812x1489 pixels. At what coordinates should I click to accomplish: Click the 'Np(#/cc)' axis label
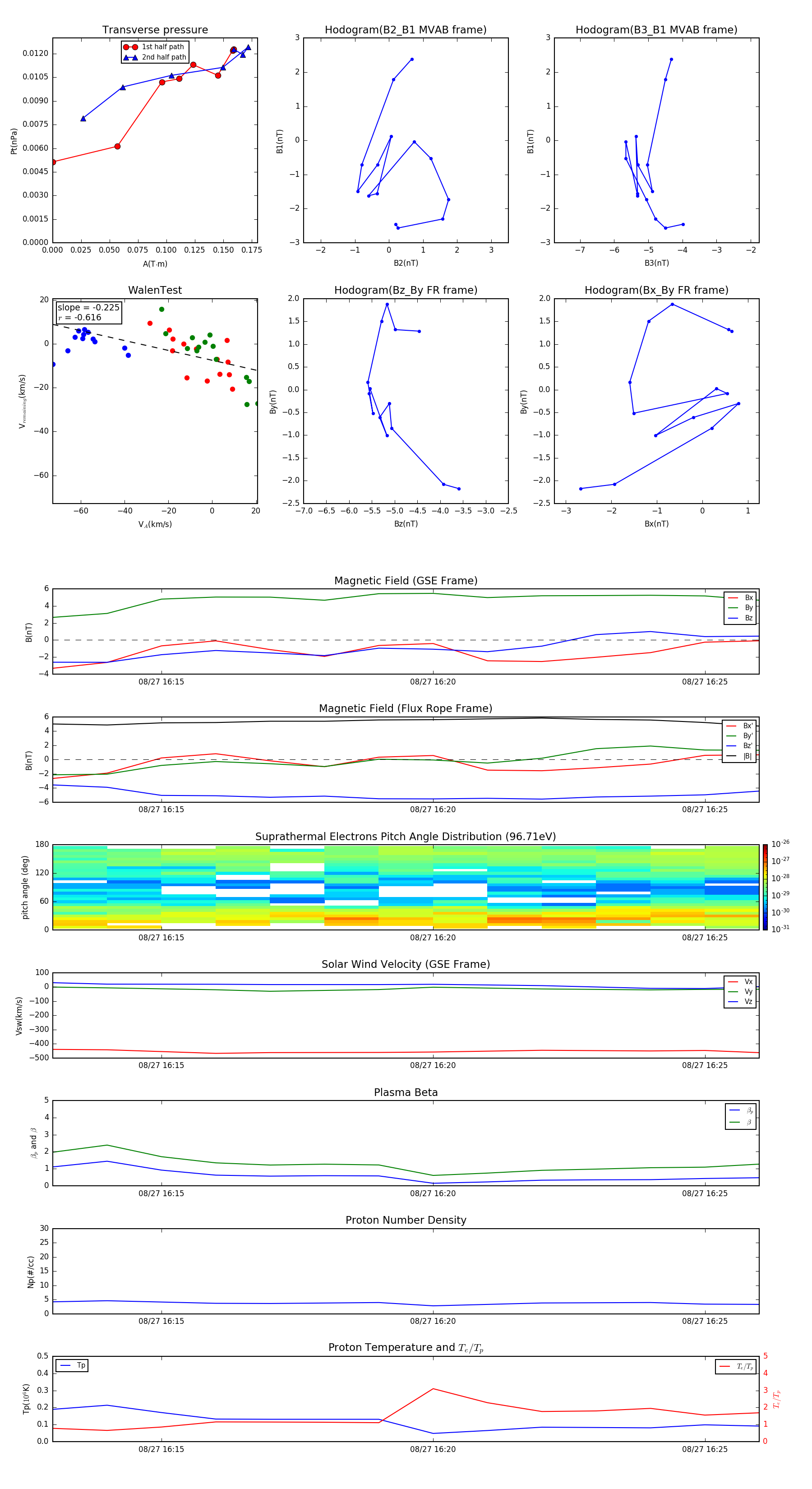[31, 1272]
